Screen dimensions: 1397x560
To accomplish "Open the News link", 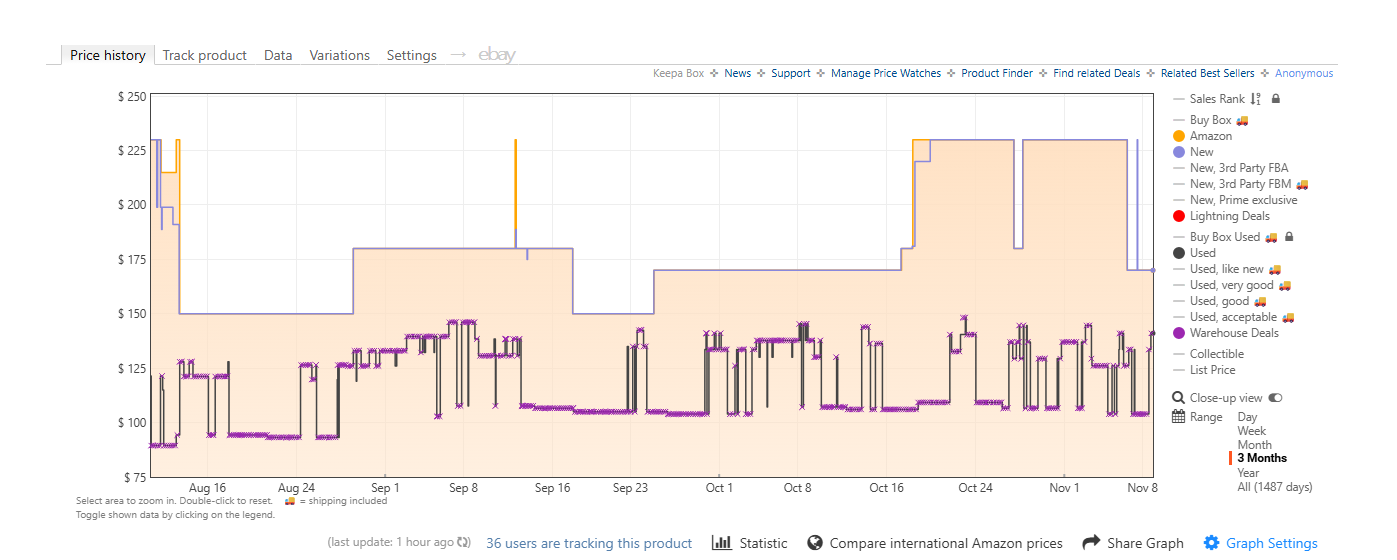I will click(x=738, y=73).
